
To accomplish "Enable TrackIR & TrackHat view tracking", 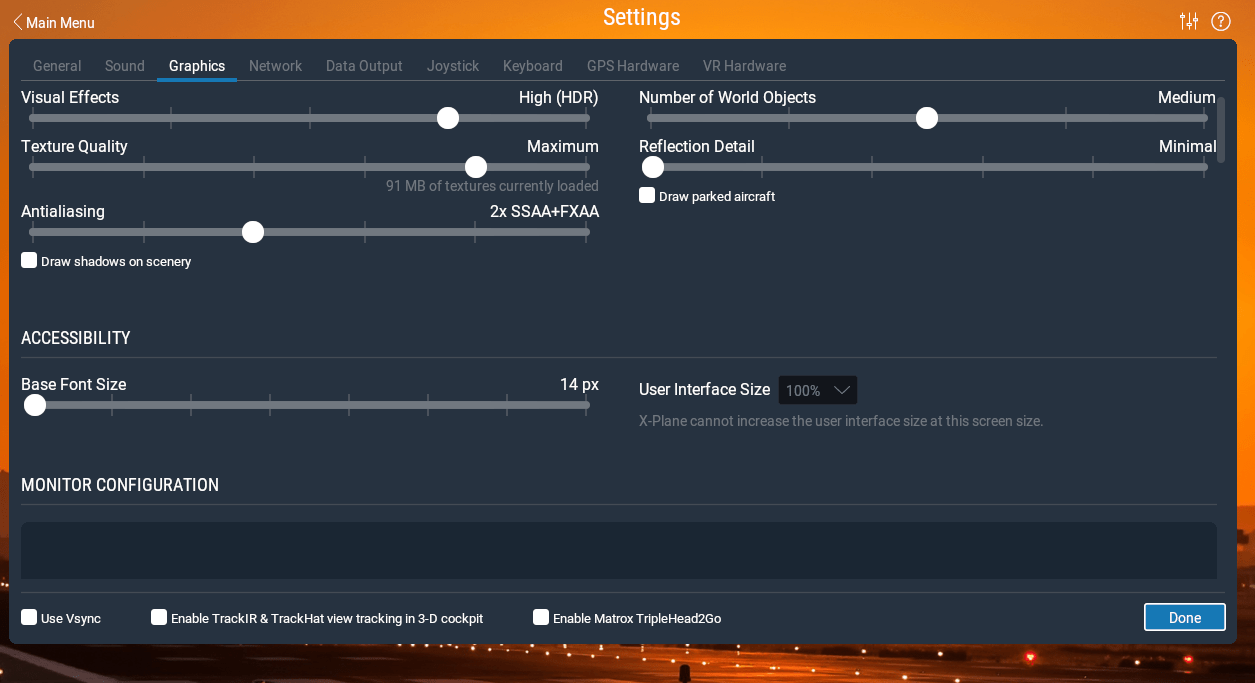I will 158,617.
